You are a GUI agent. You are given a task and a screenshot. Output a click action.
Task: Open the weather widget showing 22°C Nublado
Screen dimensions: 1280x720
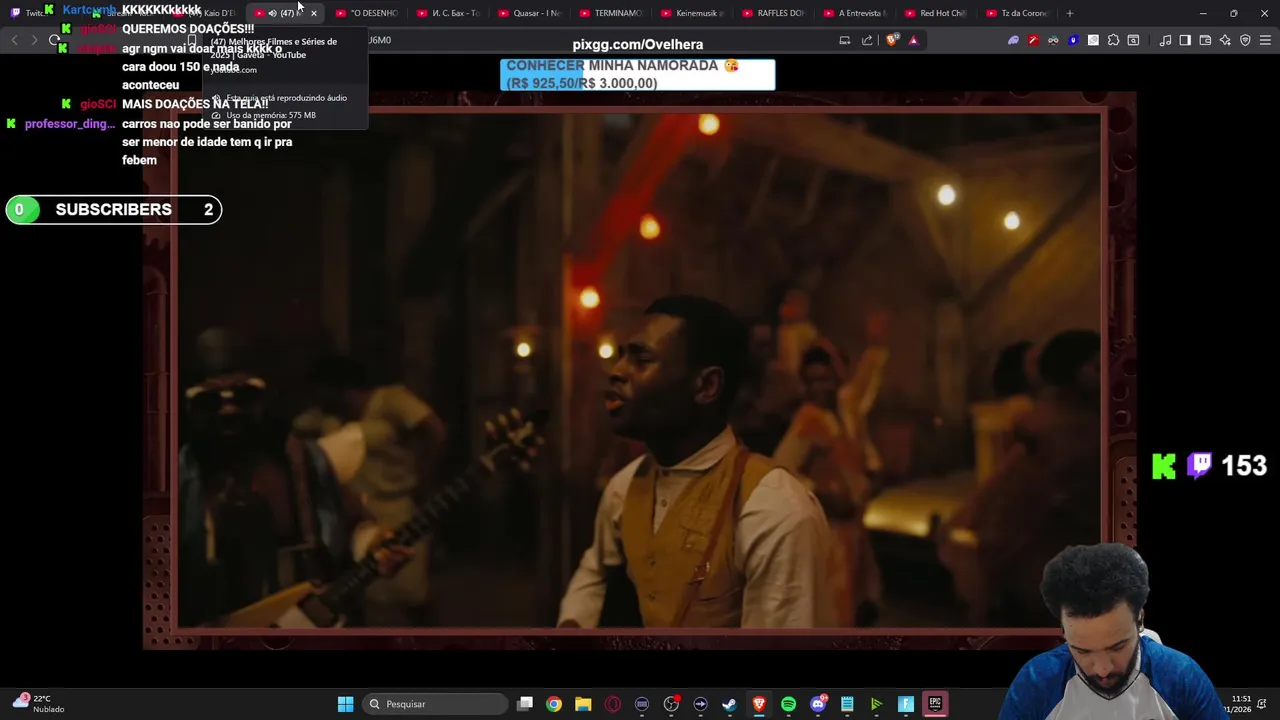[x=38, y=704]
